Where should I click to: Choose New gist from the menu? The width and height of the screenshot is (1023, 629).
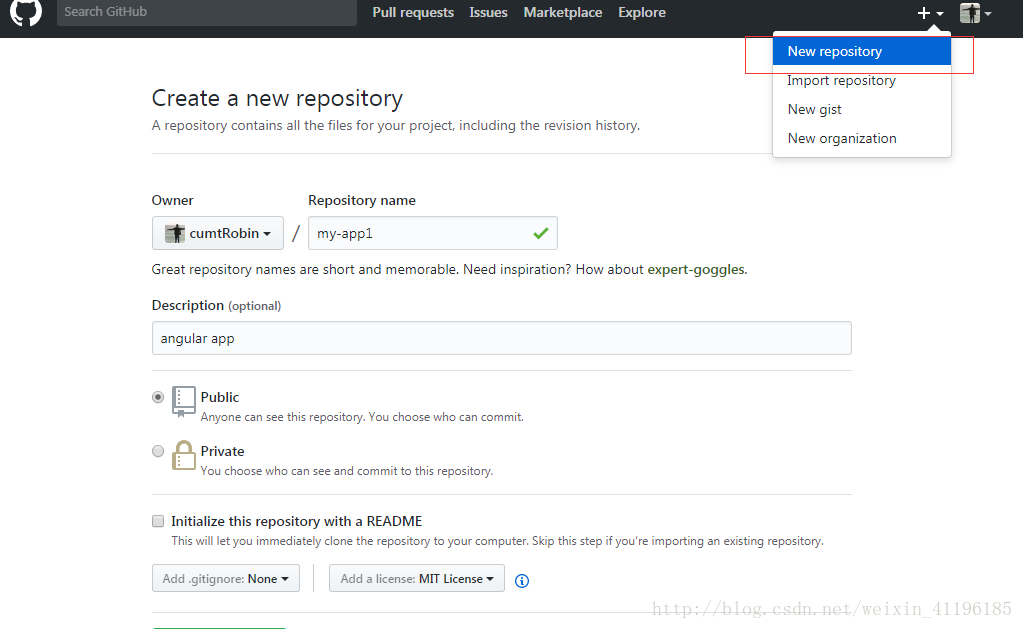[x=862, y=109]
